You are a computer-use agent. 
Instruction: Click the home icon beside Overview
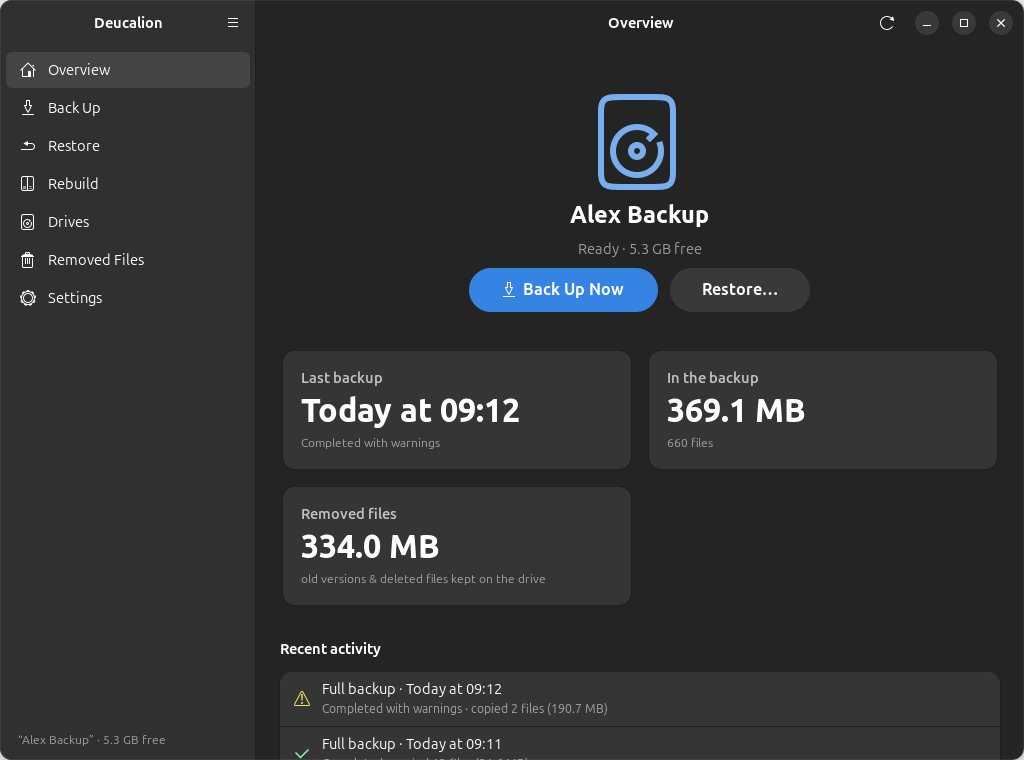pyautogui.click(x=27, y=70)
